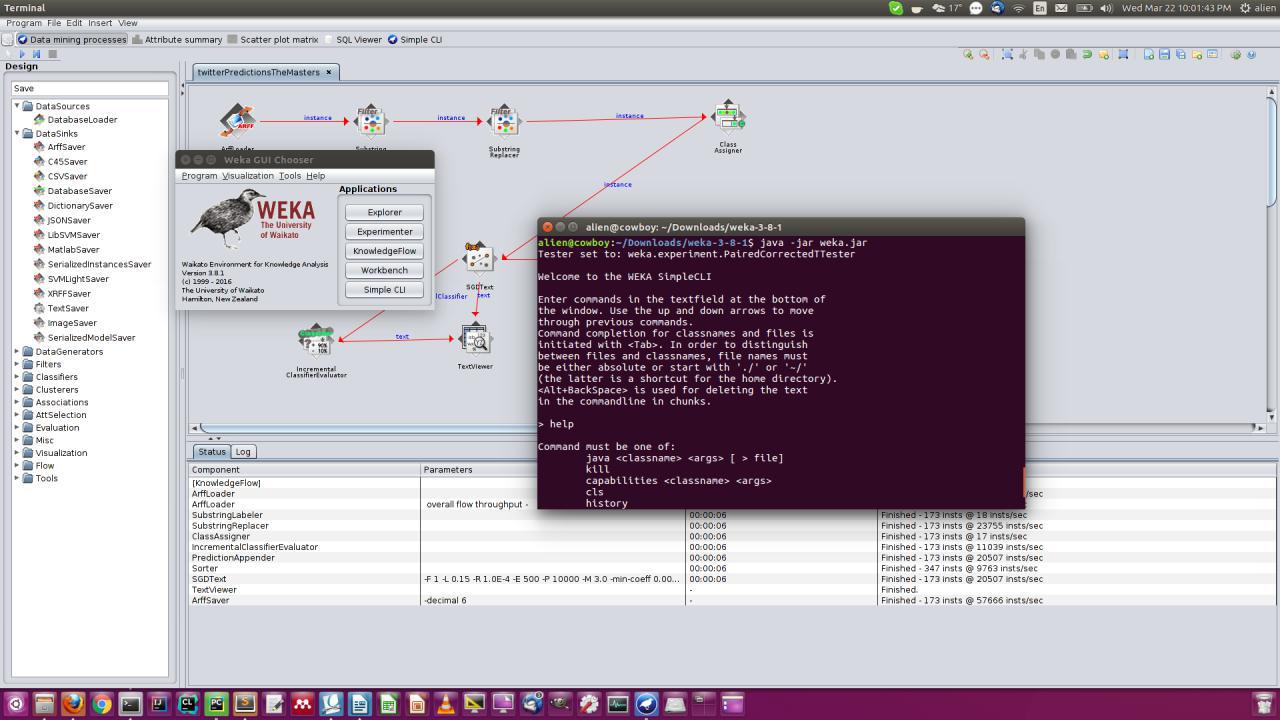This screenshot has height=720, width=1280.
Task: Open CLion from the dock
Action: pyautogui.click(x=187, y=704)
